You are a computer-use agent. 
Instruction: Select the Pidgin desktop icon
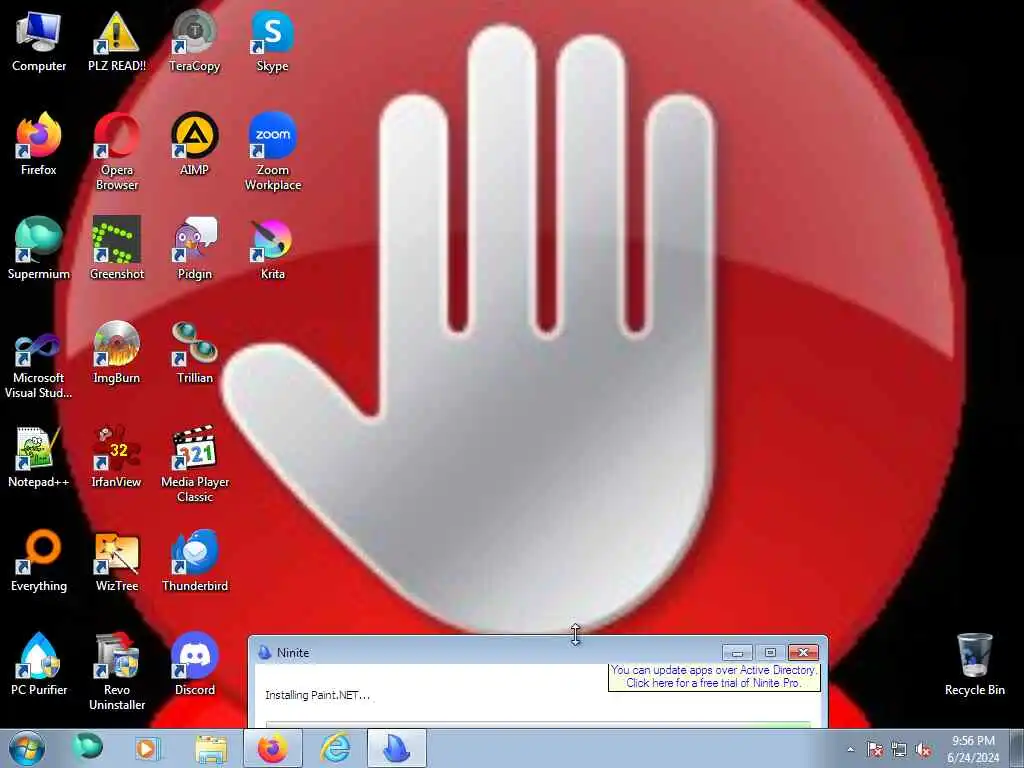coord(194,249)
